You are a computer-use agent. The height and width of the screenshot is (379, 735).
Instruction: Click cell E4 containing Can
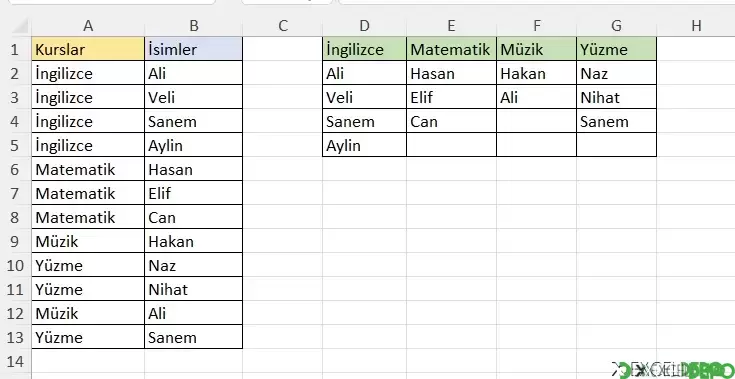451,121
